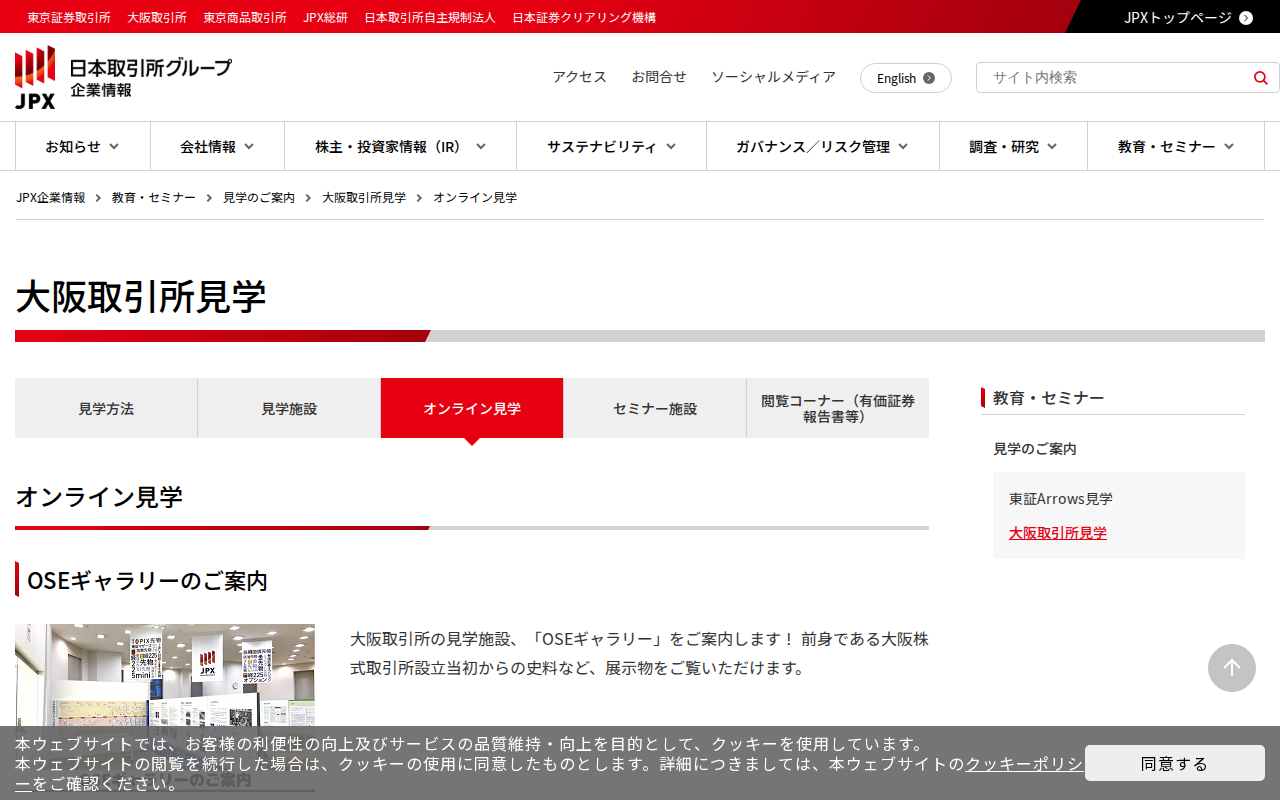
Task: Open the アクセス link
Action: click(580, 77)
